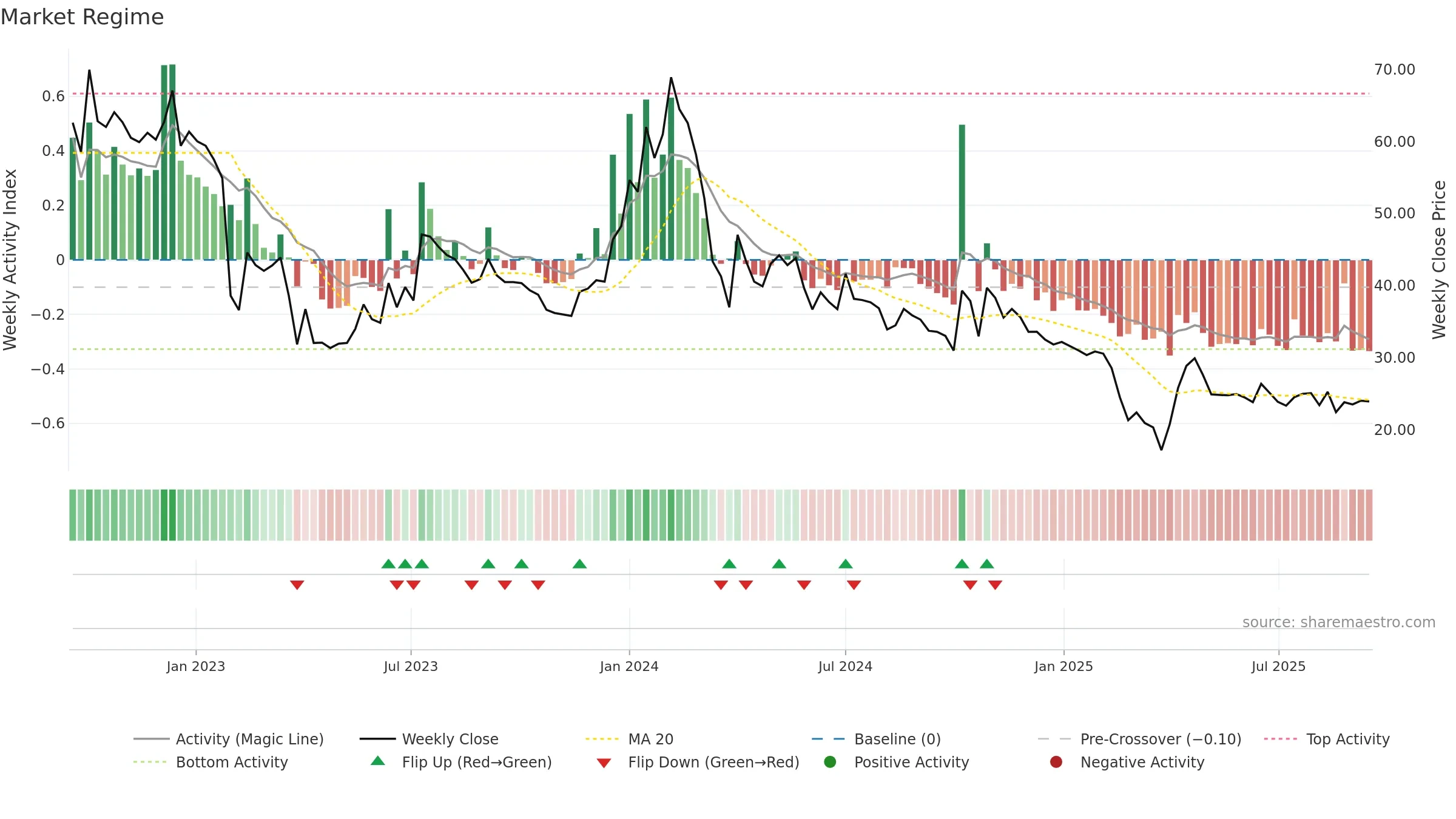
Task: Toggle the Flip Down (Green→Red) legend entry
Action: tap(698, 762)
